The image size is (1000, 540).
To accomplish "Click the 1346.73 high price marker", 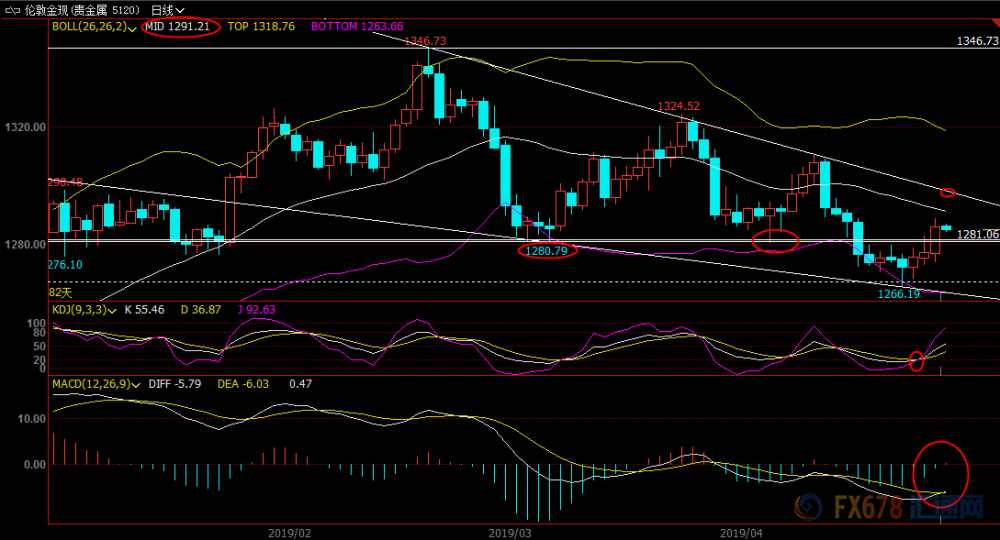I will point(425,41).
